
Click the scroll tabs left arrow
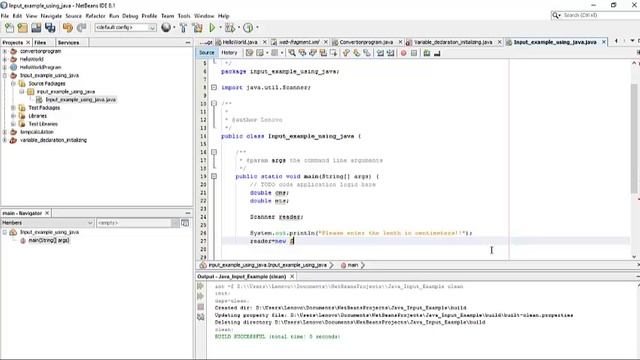[616, 41]
